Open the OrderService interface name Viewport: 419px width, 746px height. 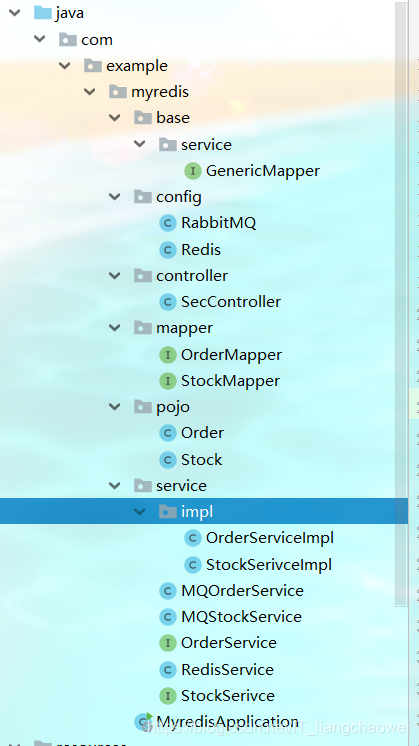[x=229, y=643]
